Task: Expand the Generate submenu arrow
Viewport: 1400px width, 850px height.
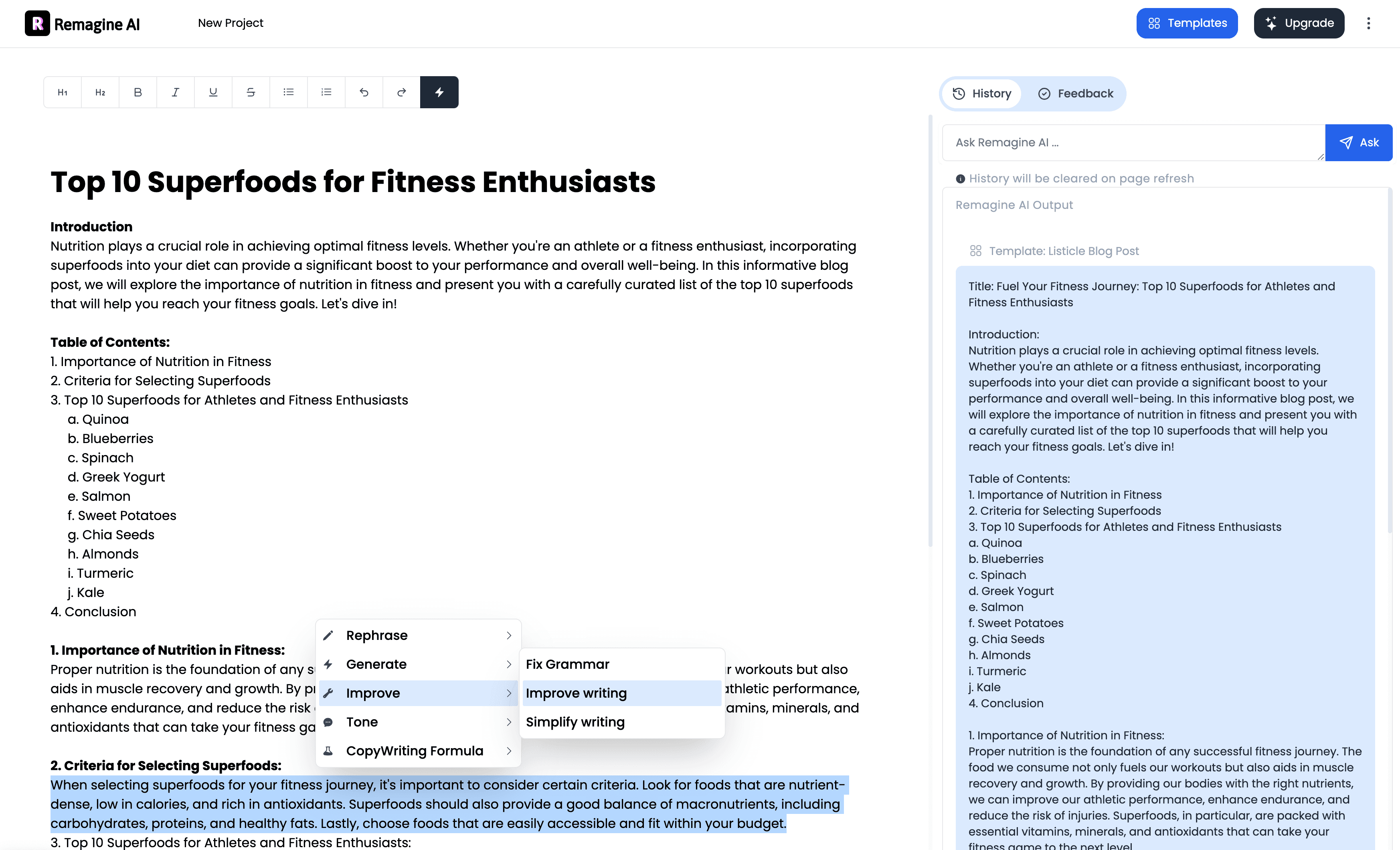Action: point(509,664)
